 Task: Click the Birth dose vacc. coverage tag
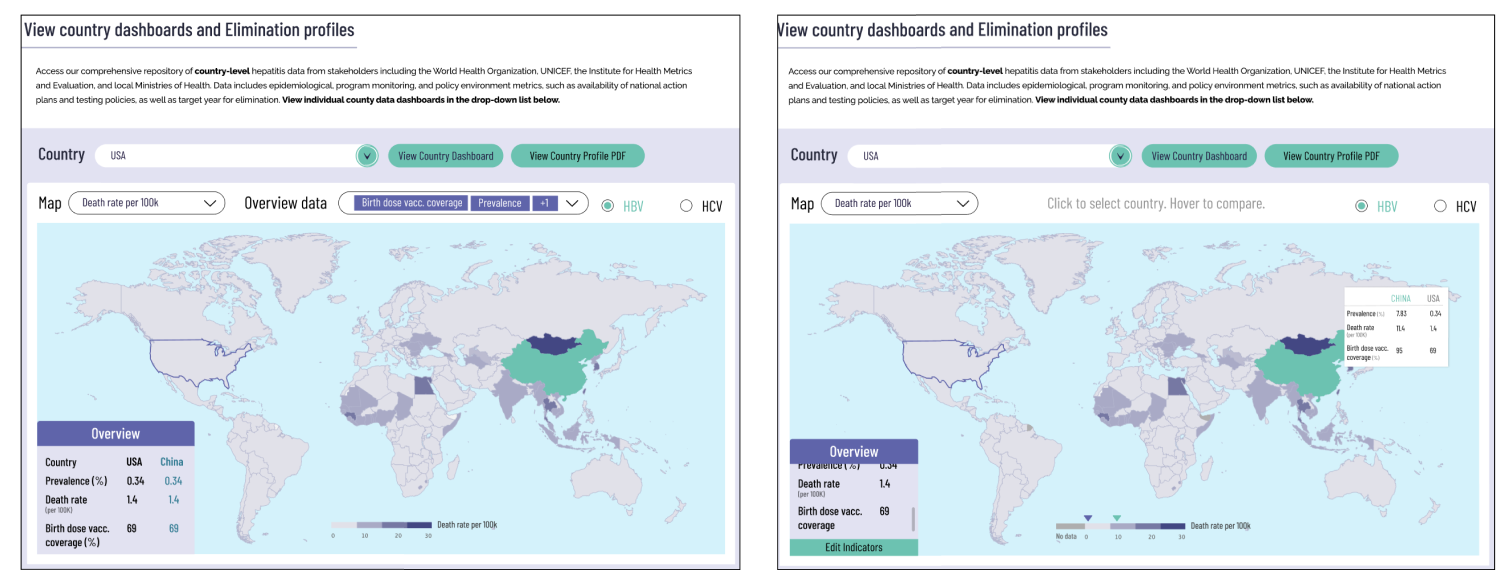412,203
